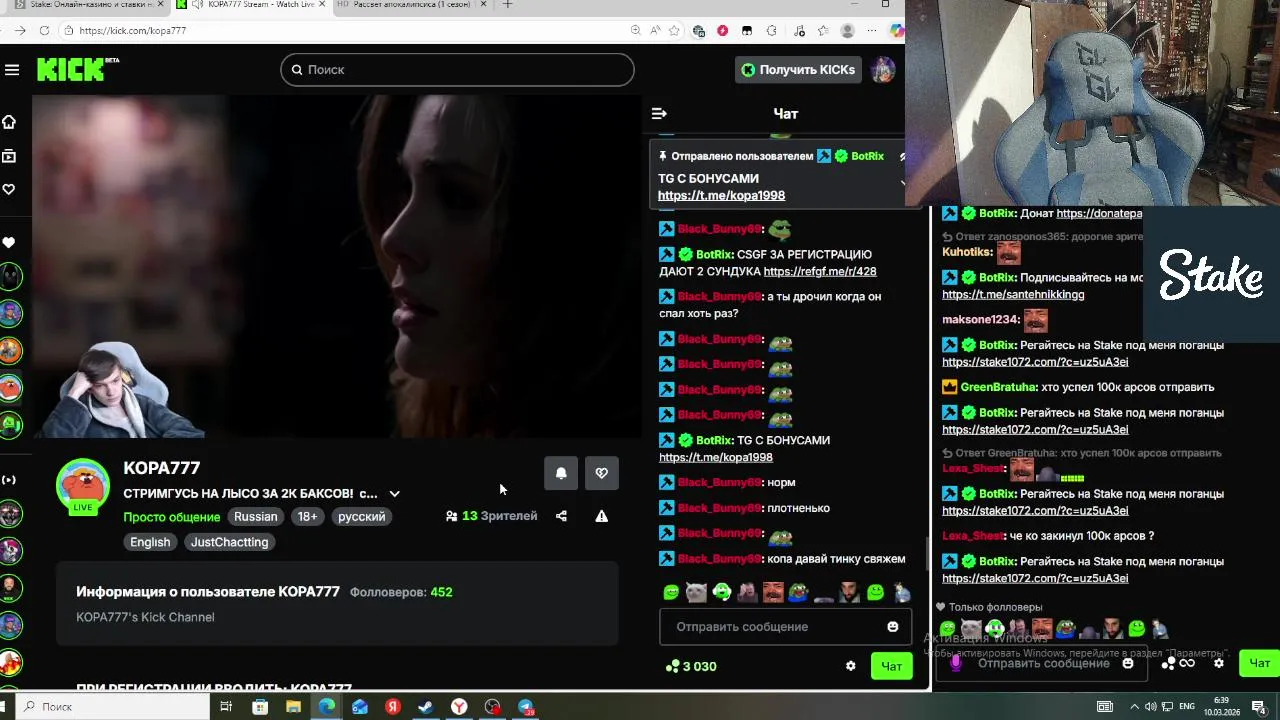
Task: Open Task View on taskbar
Action: click(226, 707)
